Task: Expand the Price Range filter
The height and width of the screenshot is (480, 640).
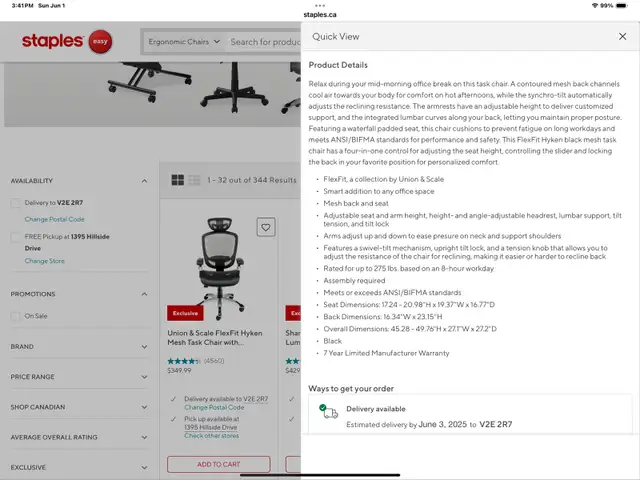Action: pyautogui.click(x=79, y=377)
